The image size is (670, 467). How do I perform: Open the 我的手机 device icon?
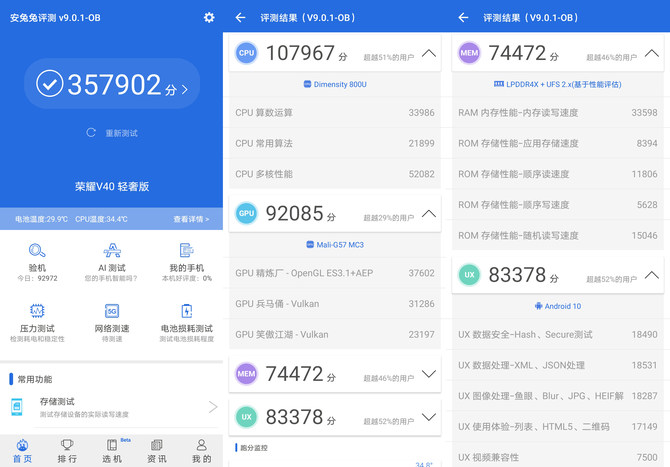pyautogui.click(x=187, y=250)
